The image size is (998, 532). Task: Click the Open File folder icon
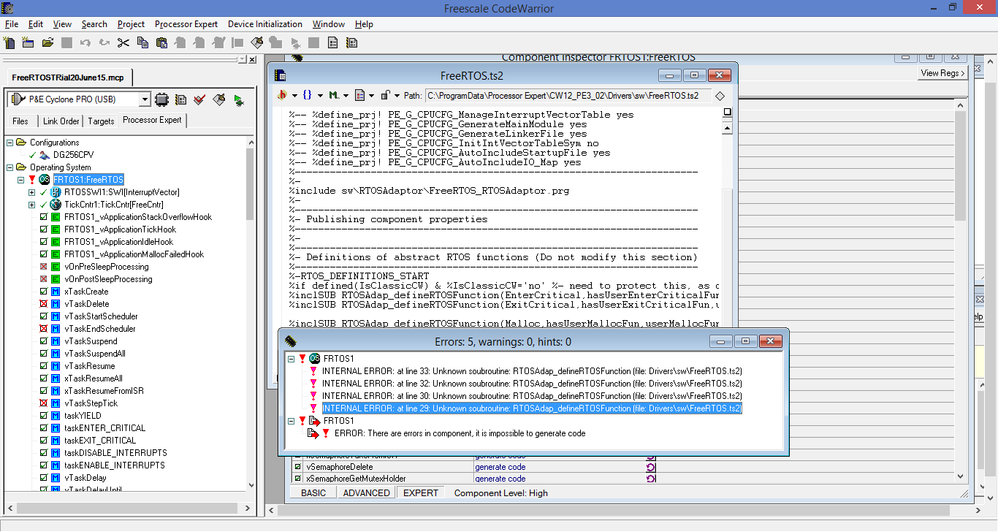click(x=47, y=43)
